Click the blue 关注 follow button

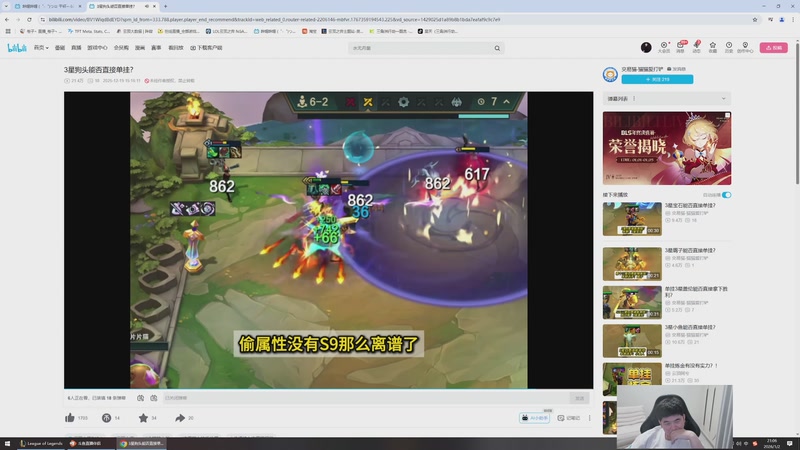click(657, 79)
